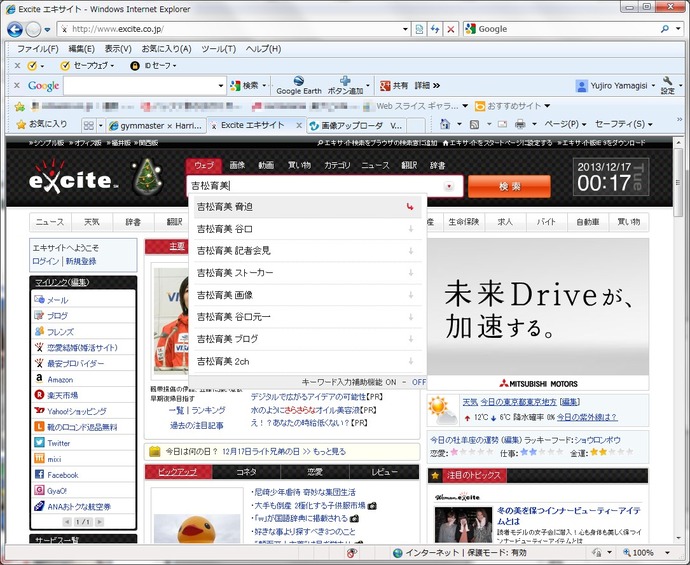The height and width of the screenshot is (565, 690).
Task: Click the セーフウェブ checkmark icon
Action: tap(65, 66)
